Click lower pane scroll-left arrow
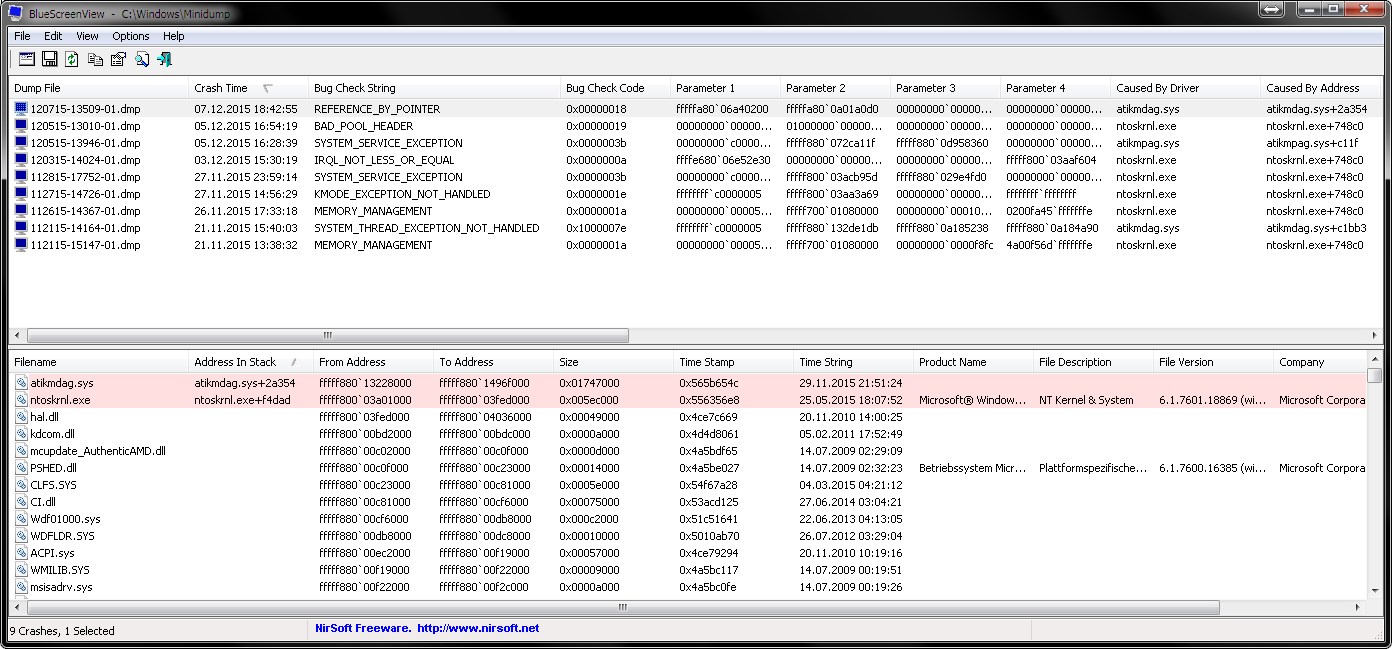This screenshot has width=1392, height=649. tap(18, 607)
